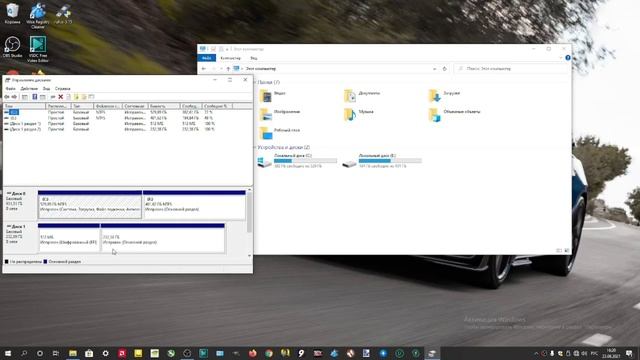Screen dimensions: 640x360
Task: Click the red X delete icon in Disk Management
Action: tap(60, 97)
